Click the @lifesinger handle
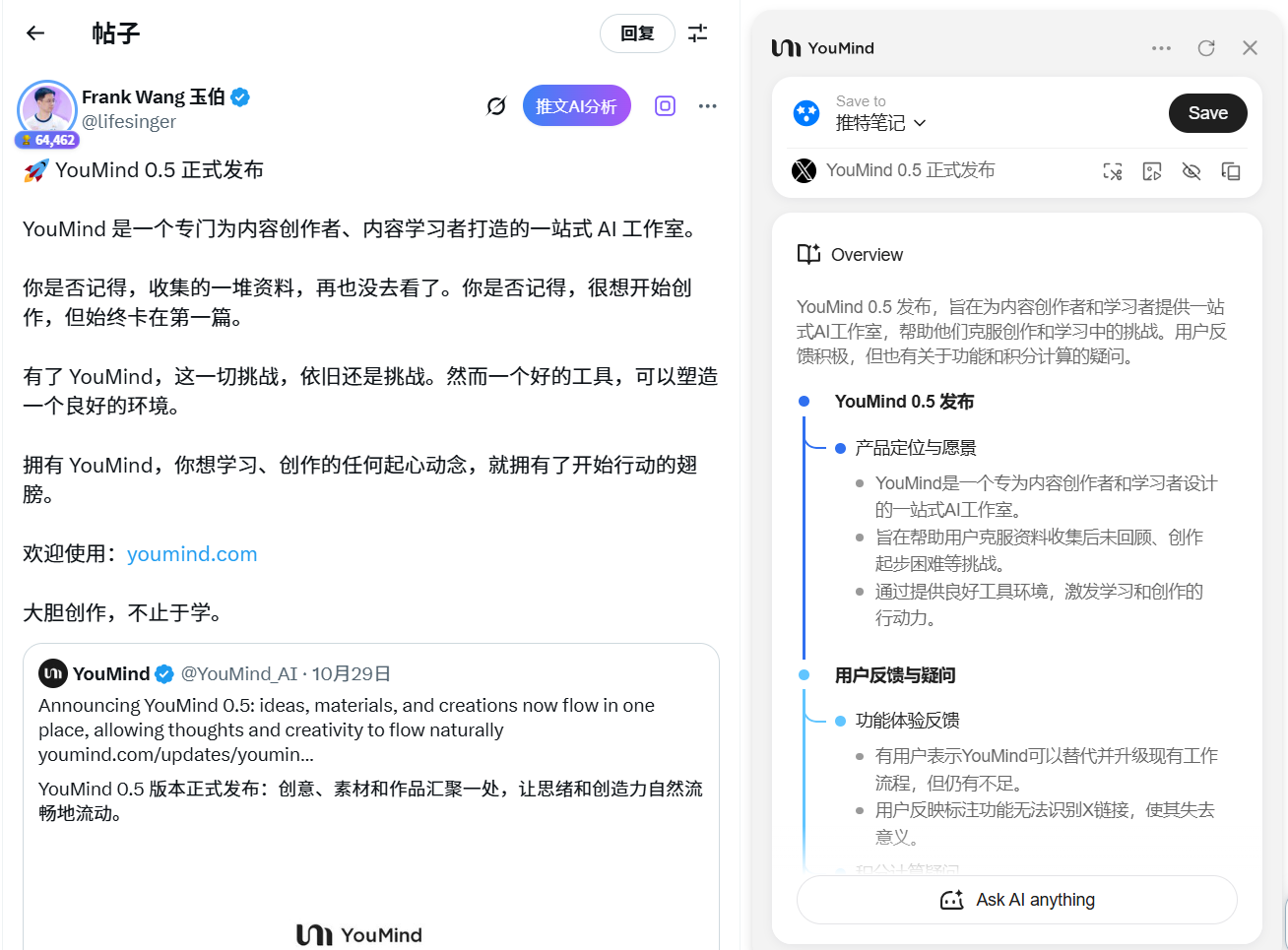This screenshot has height=950, width=1288. 129,122
